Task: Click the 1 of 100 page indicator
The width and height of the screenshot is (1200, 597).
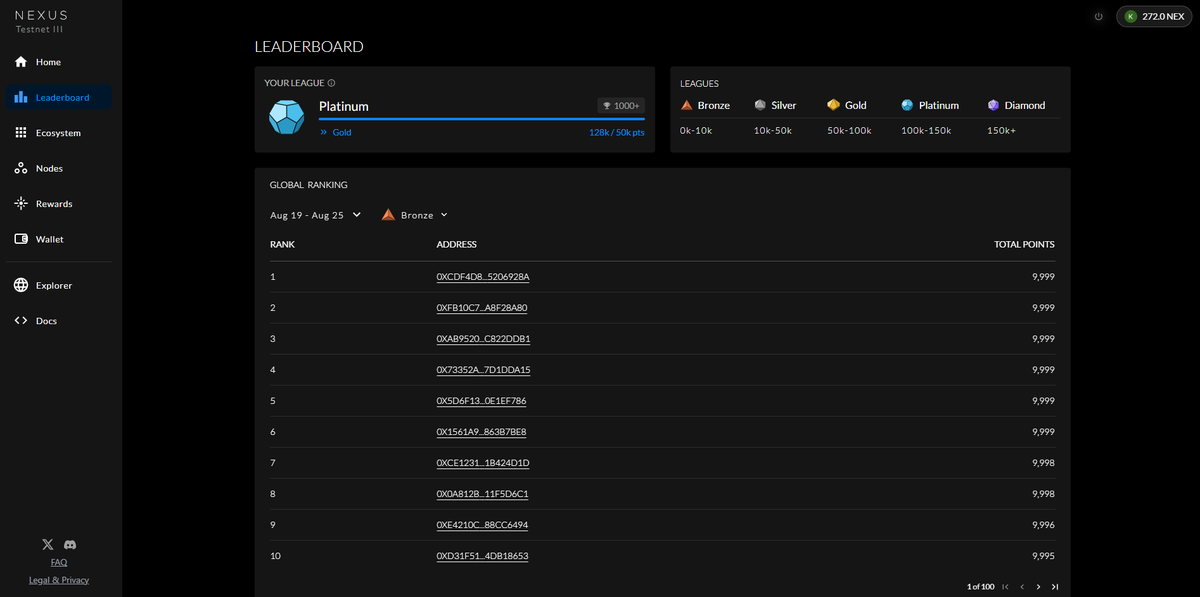Action: (980, 587)
